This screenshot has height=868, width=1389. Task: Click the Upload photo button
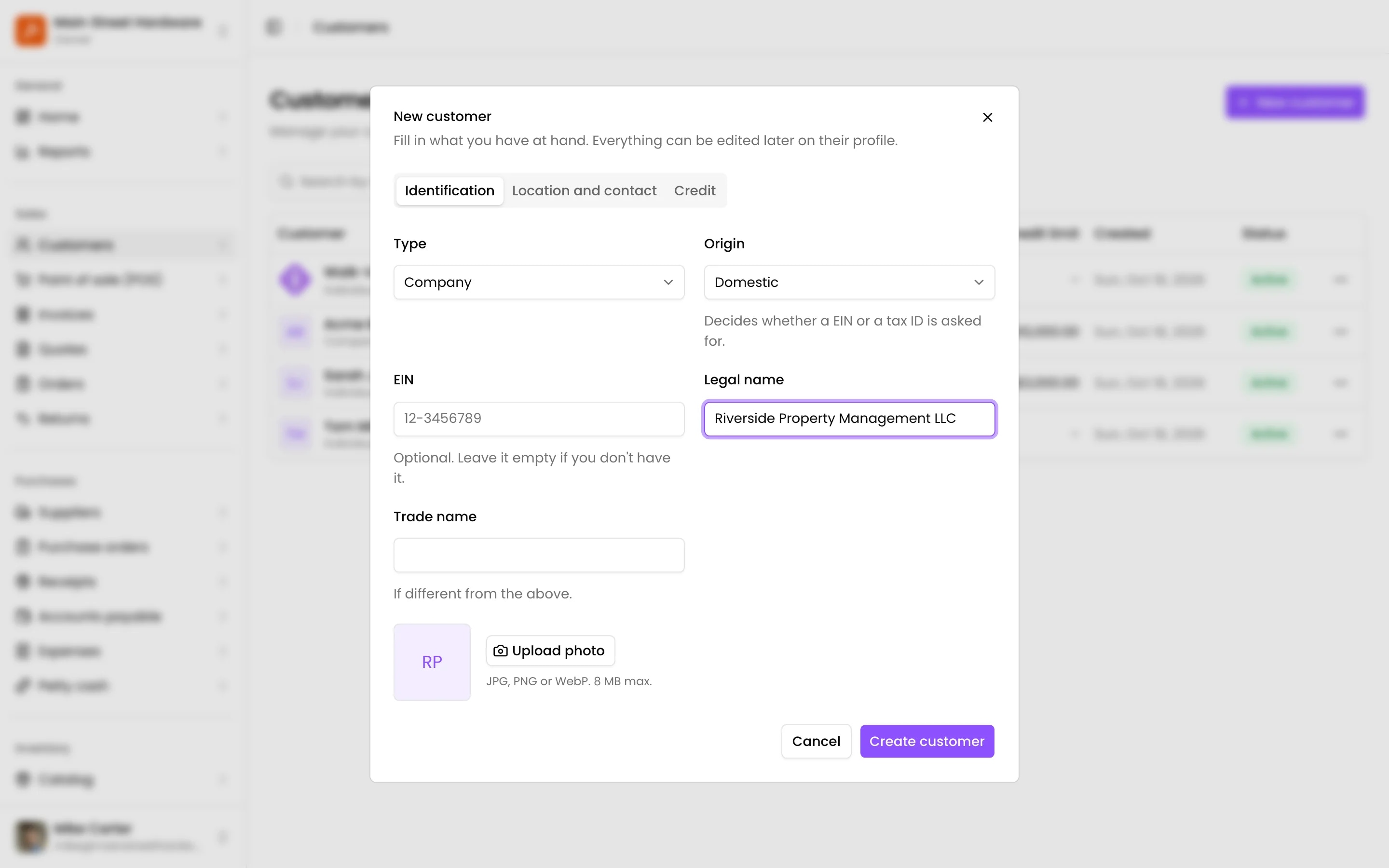pyautogui.click(x=550, y=651)
